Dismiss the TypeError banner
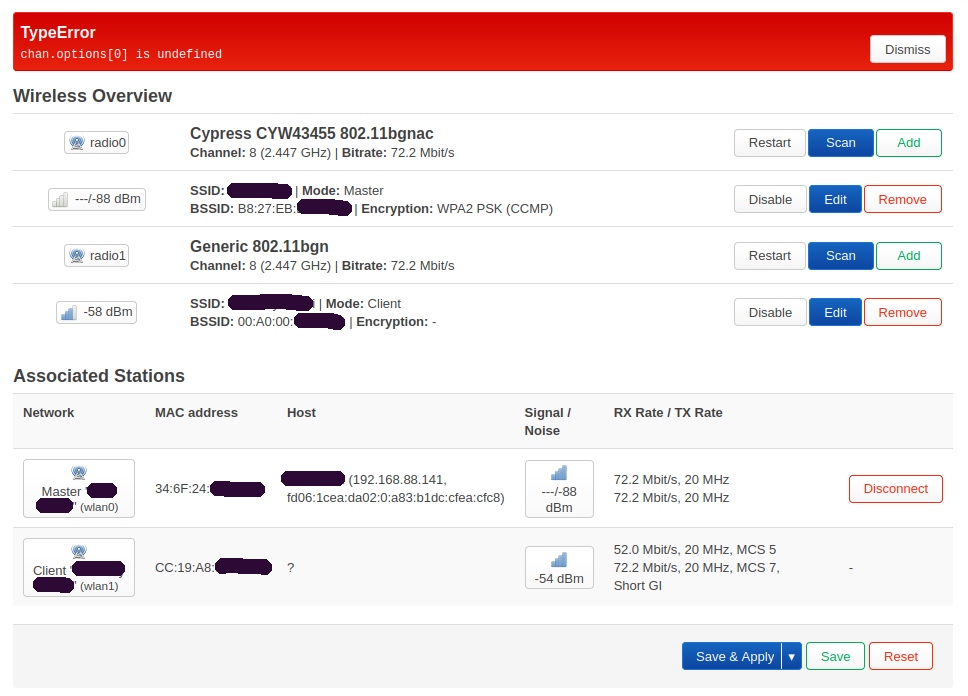The image size is (968, 696). (x=907, y=49)
